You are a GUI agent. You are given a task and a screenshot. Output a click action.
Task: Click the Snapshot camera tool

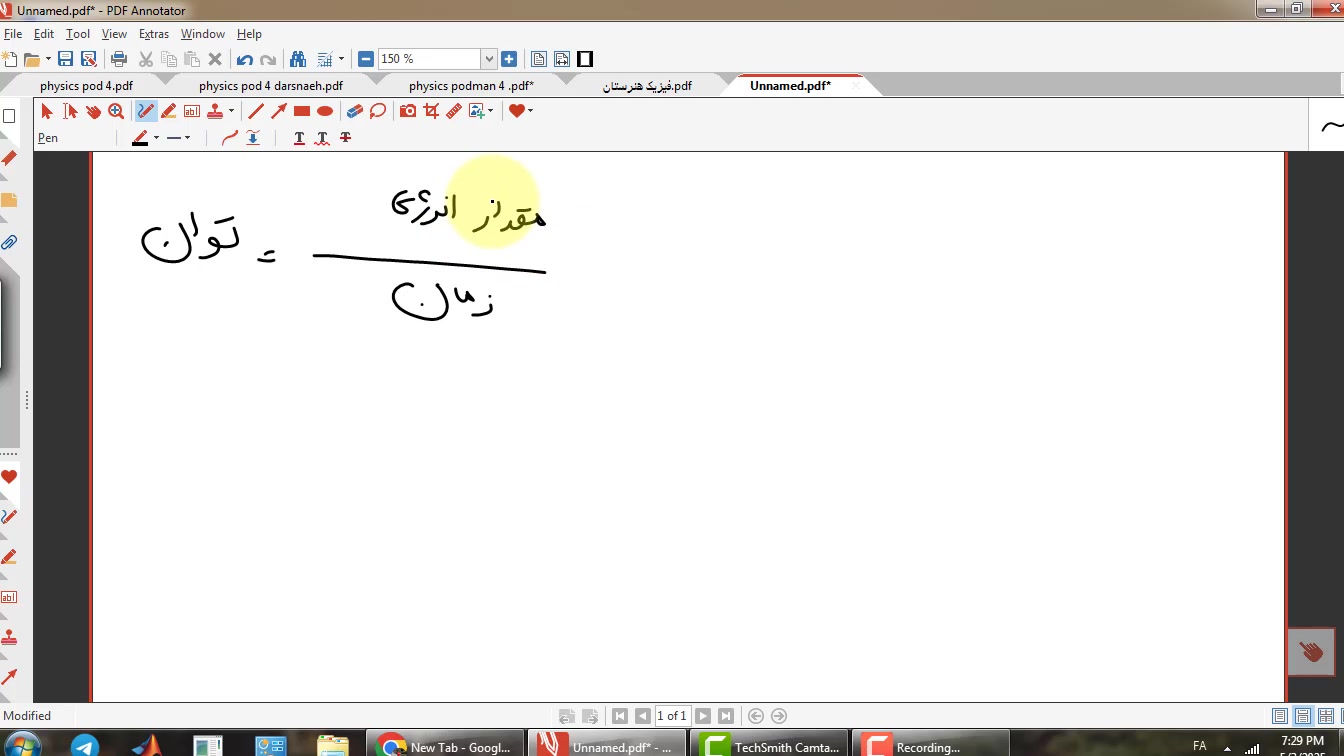click(x=408, y=111)
